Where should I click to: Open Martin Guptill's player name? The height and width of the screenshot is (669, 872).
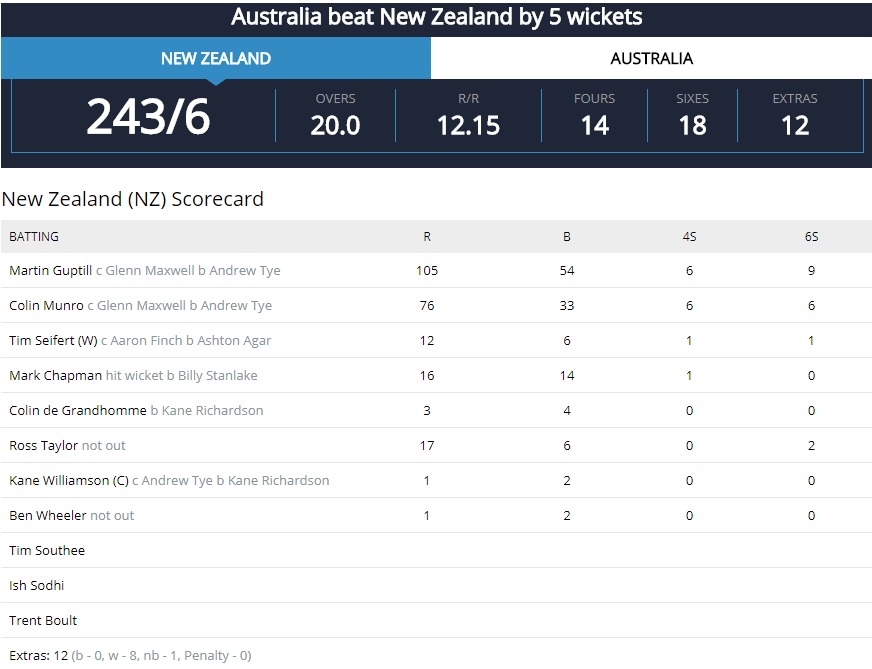point(51,270)
